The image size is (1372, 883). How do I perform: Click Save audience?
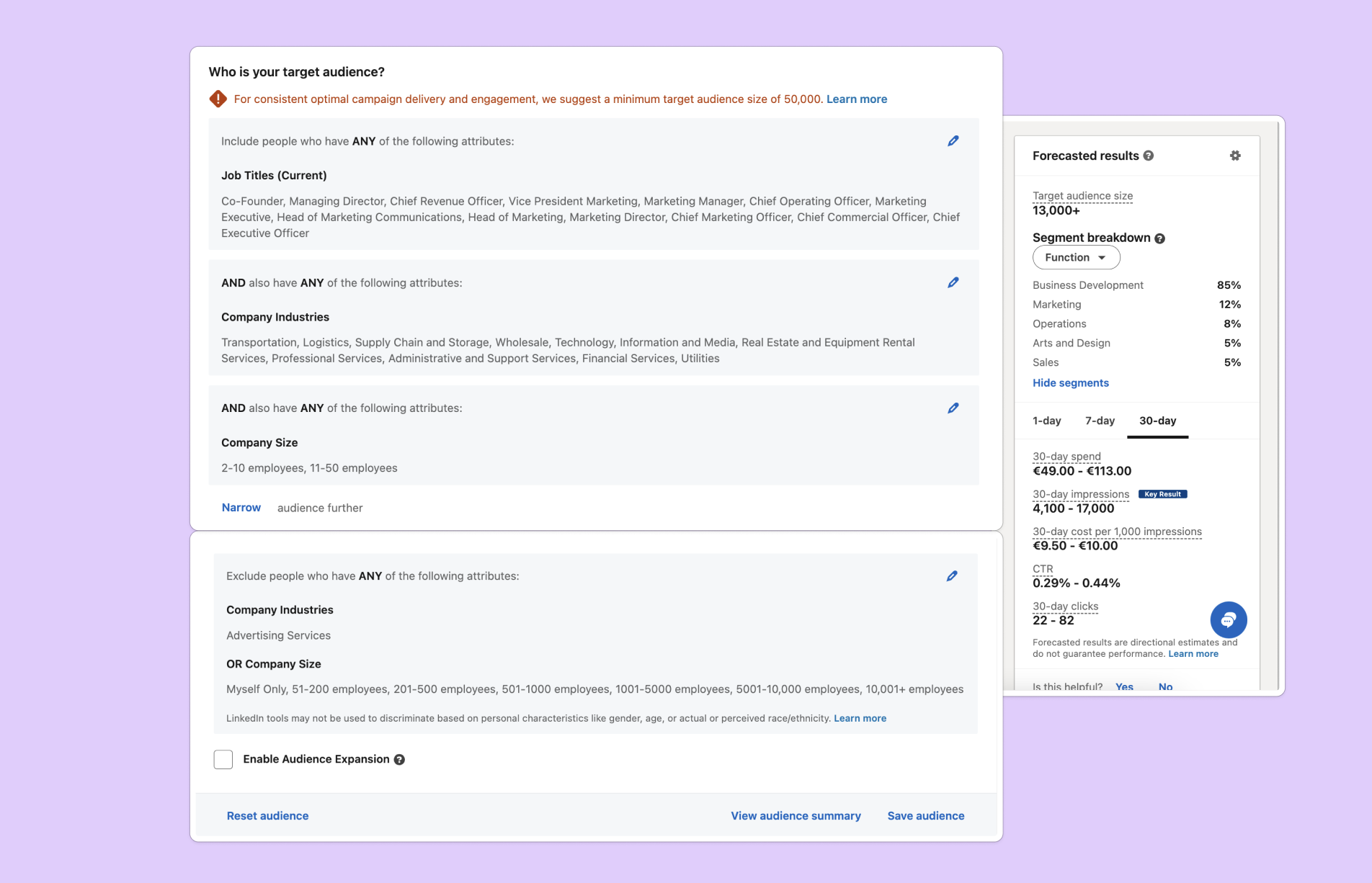(925, 816)
